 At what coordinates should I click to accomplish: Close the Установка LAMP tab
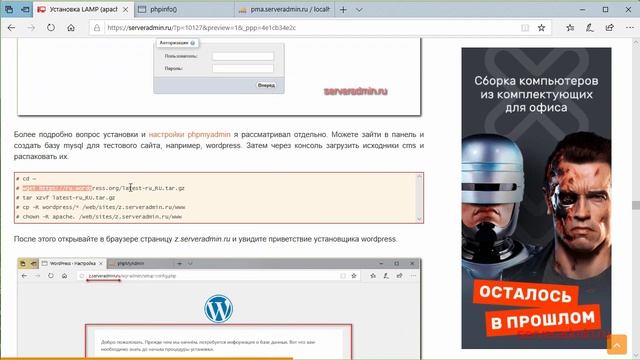(x=125, y=9)
